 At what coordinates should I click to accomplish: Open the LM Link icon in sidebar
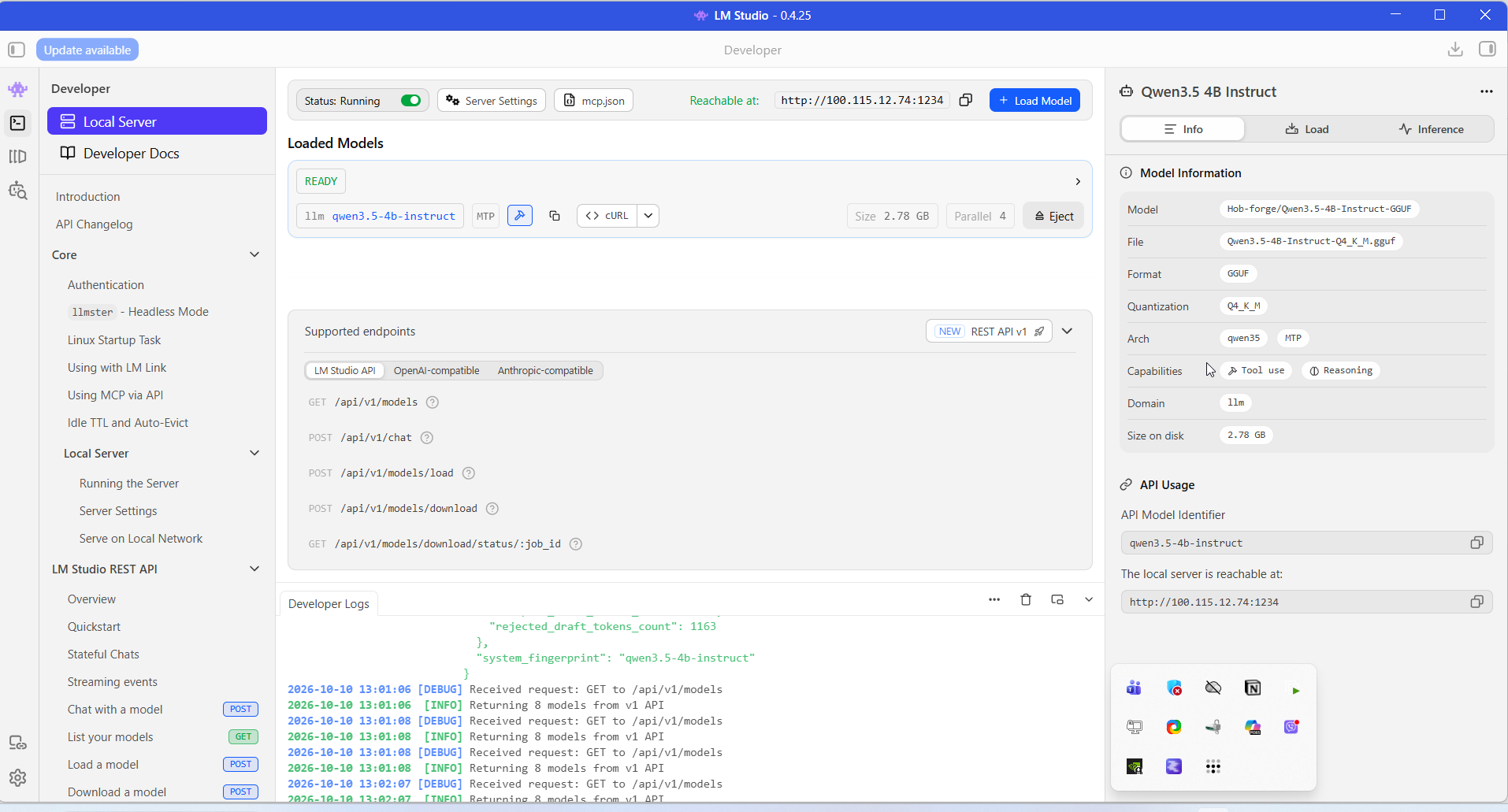[17, 743]
